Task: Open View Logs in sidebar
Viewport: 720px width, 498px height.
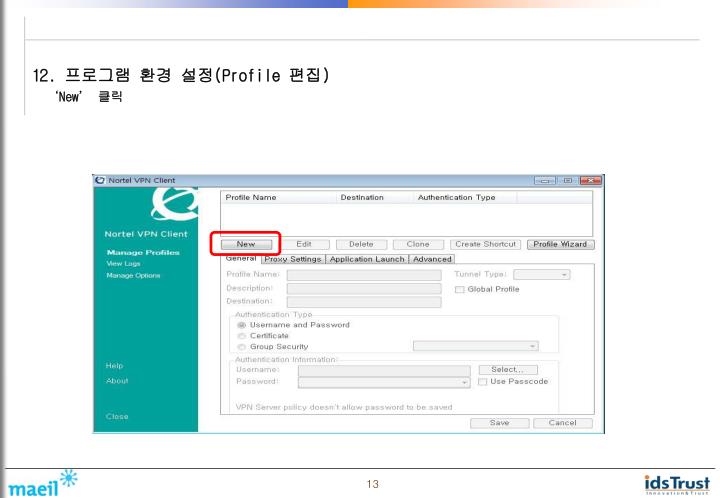Action: [123, 263]
